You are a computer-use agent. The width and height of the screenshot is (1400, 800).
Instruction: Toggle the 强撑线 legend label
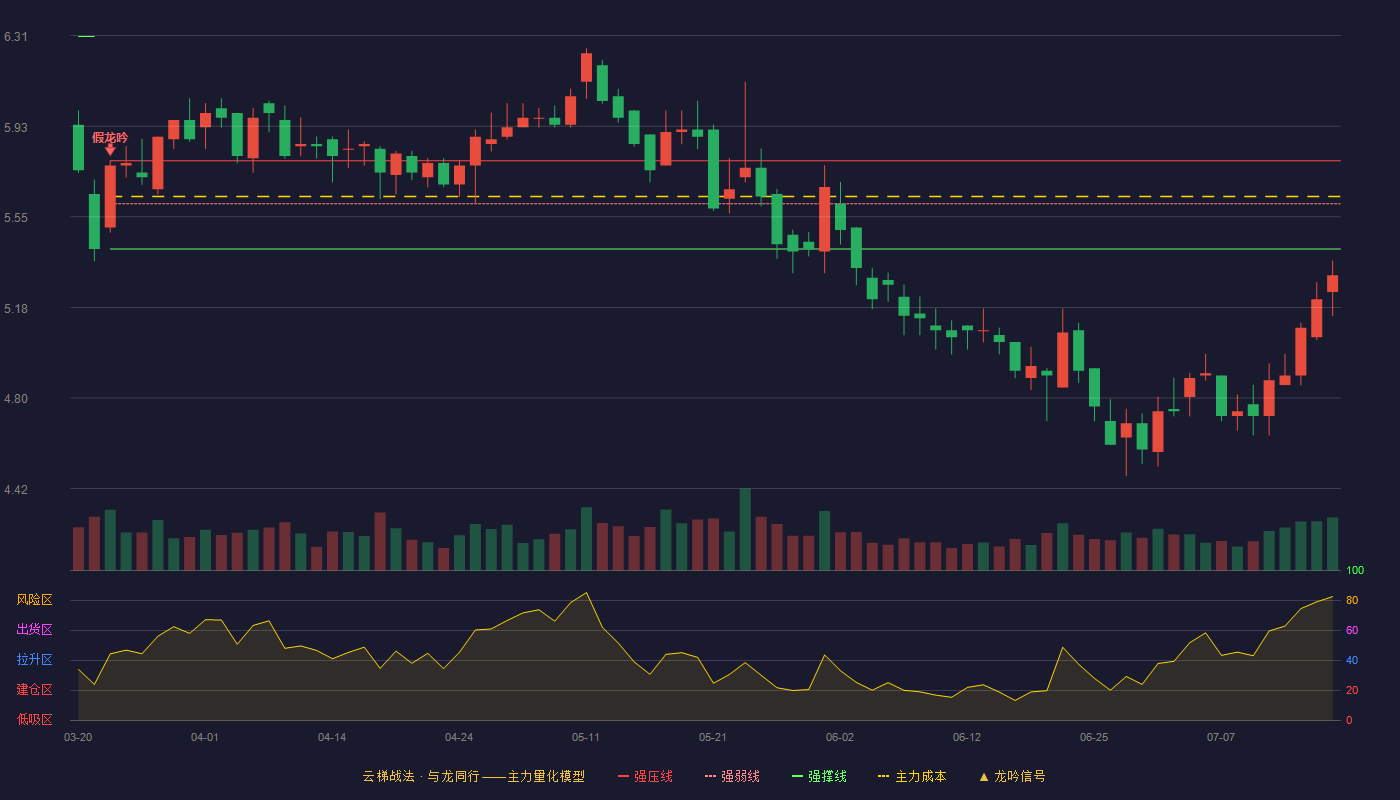point(827,776)
